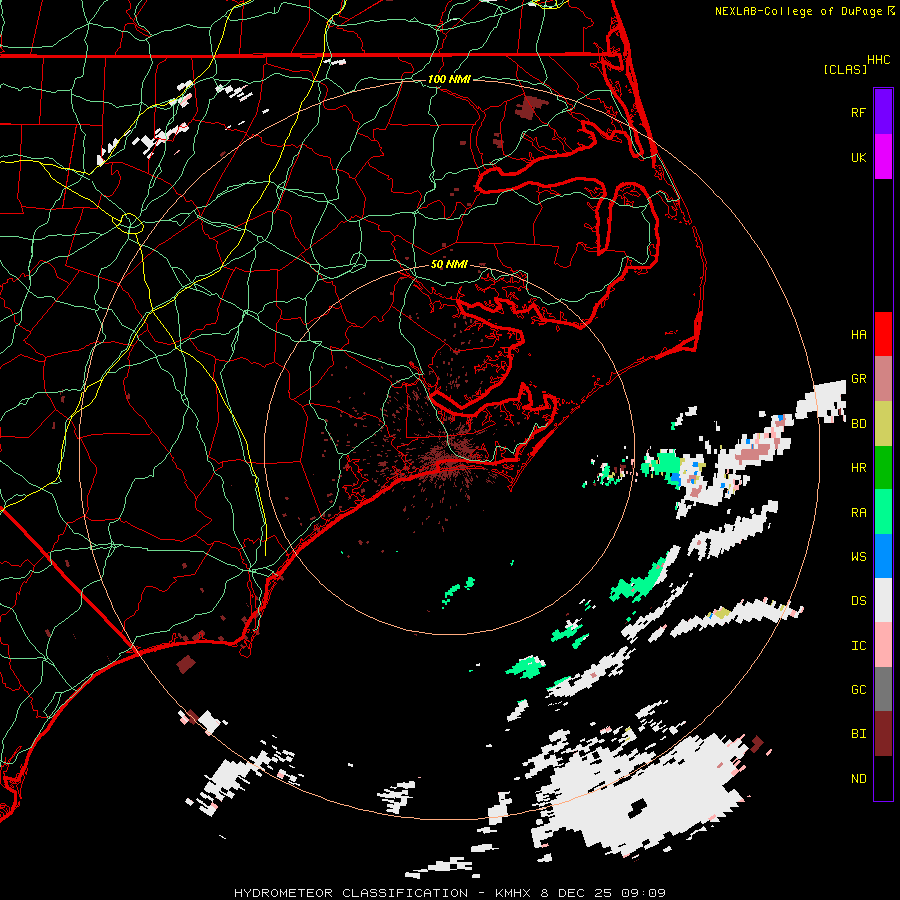Image resolution: width=900 pixels, height=900 pixels.
Task: Click the BD yellow legend swatch
Action: click(x=883, y=424)
